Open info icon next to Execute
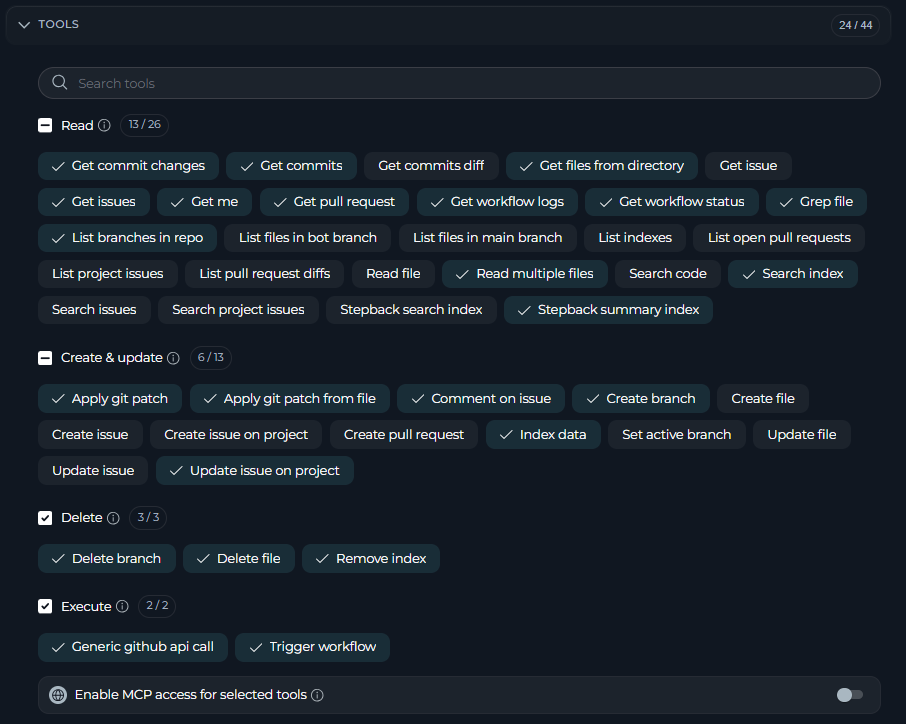Image resolution: width=906 pixels, height=724 pixels. coord(122,606)
